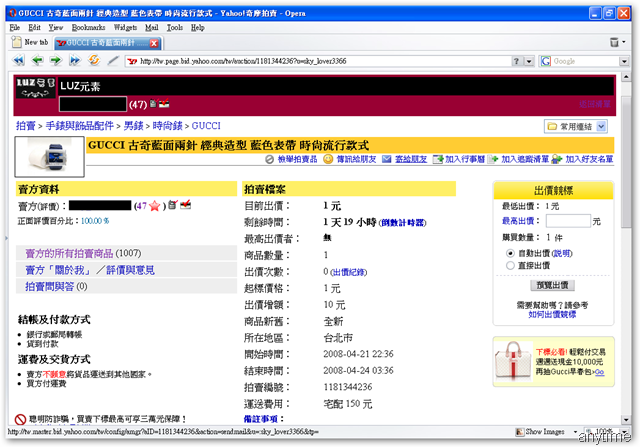
Task: Click the Rewind navigation button
Action: coord(18,60)
